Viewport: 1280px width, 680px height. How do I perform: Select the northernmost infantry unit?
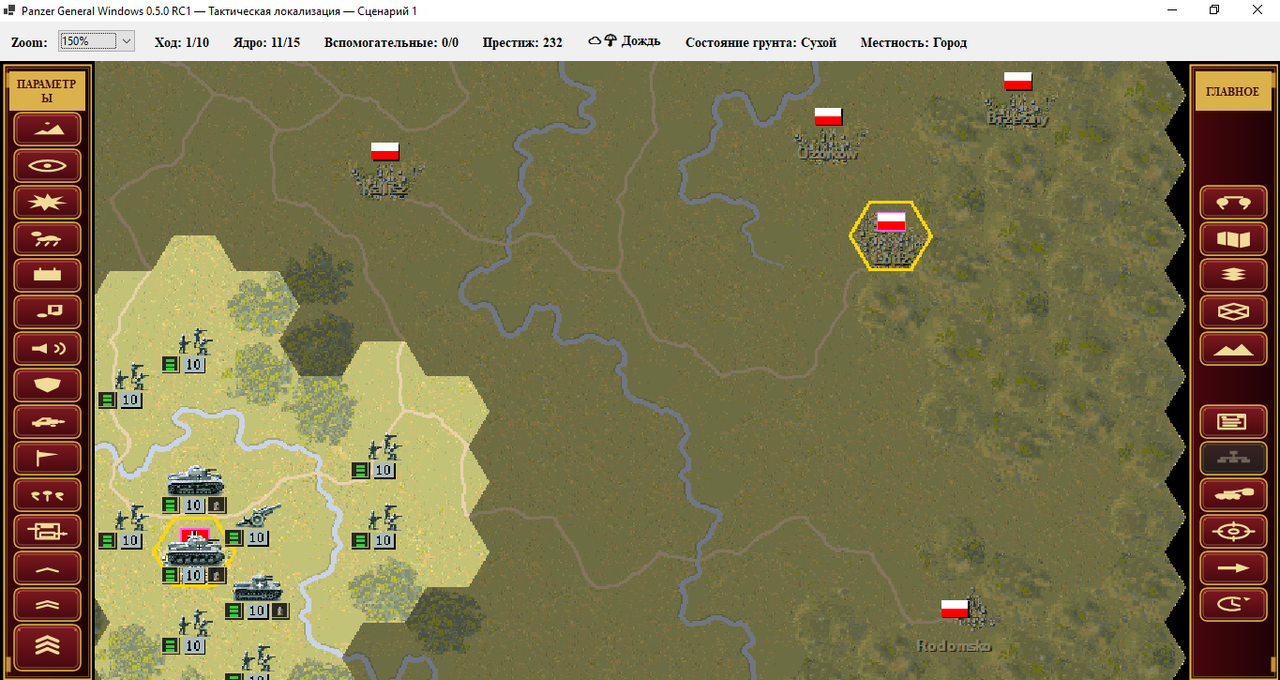tap(196, 343)
